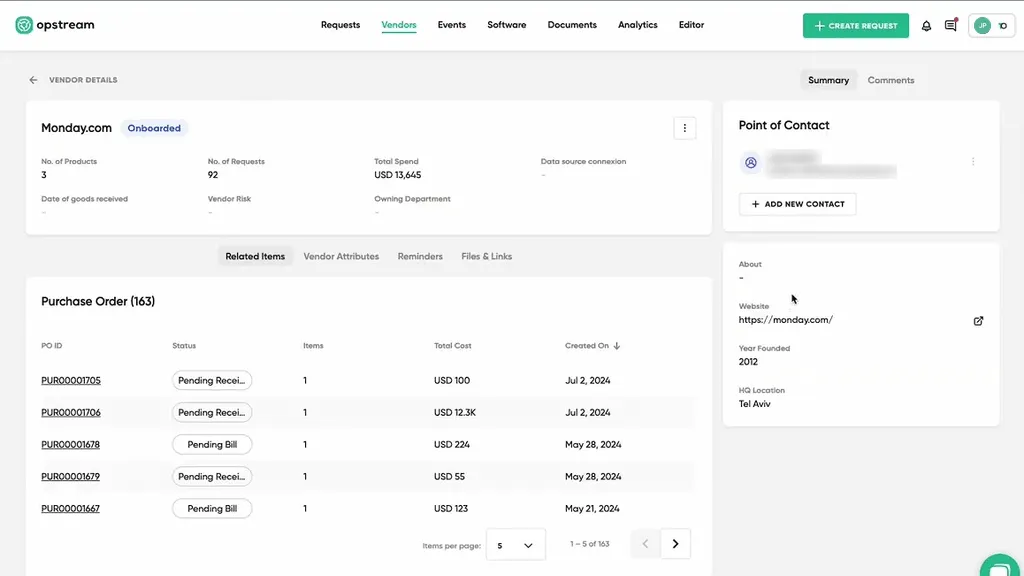The width and height of the screenshot is (1024, 576).
Task: Click Pending Receipt status of PUR00001705
Action: [212, 380]
